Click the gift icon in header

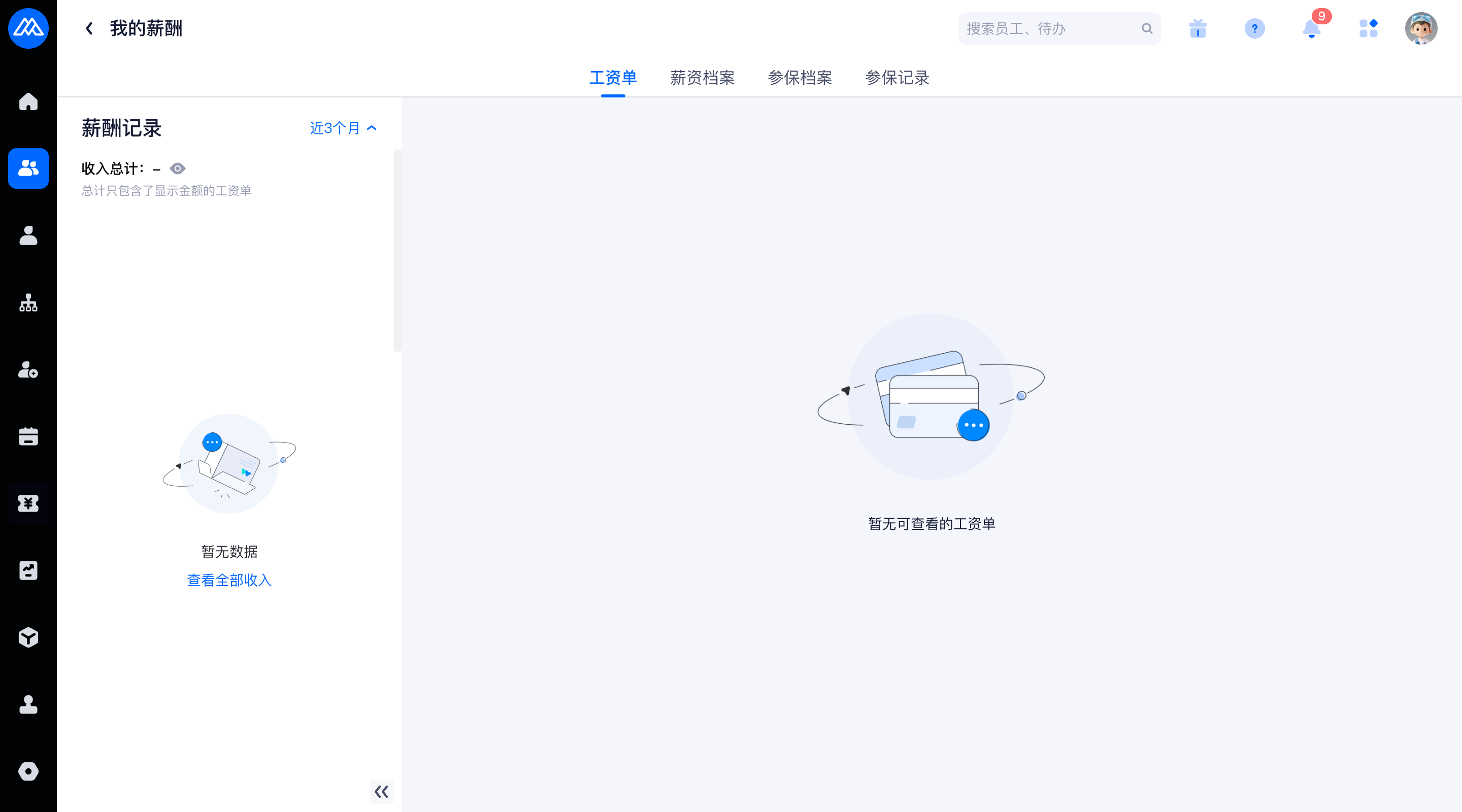coord(1198,28)
